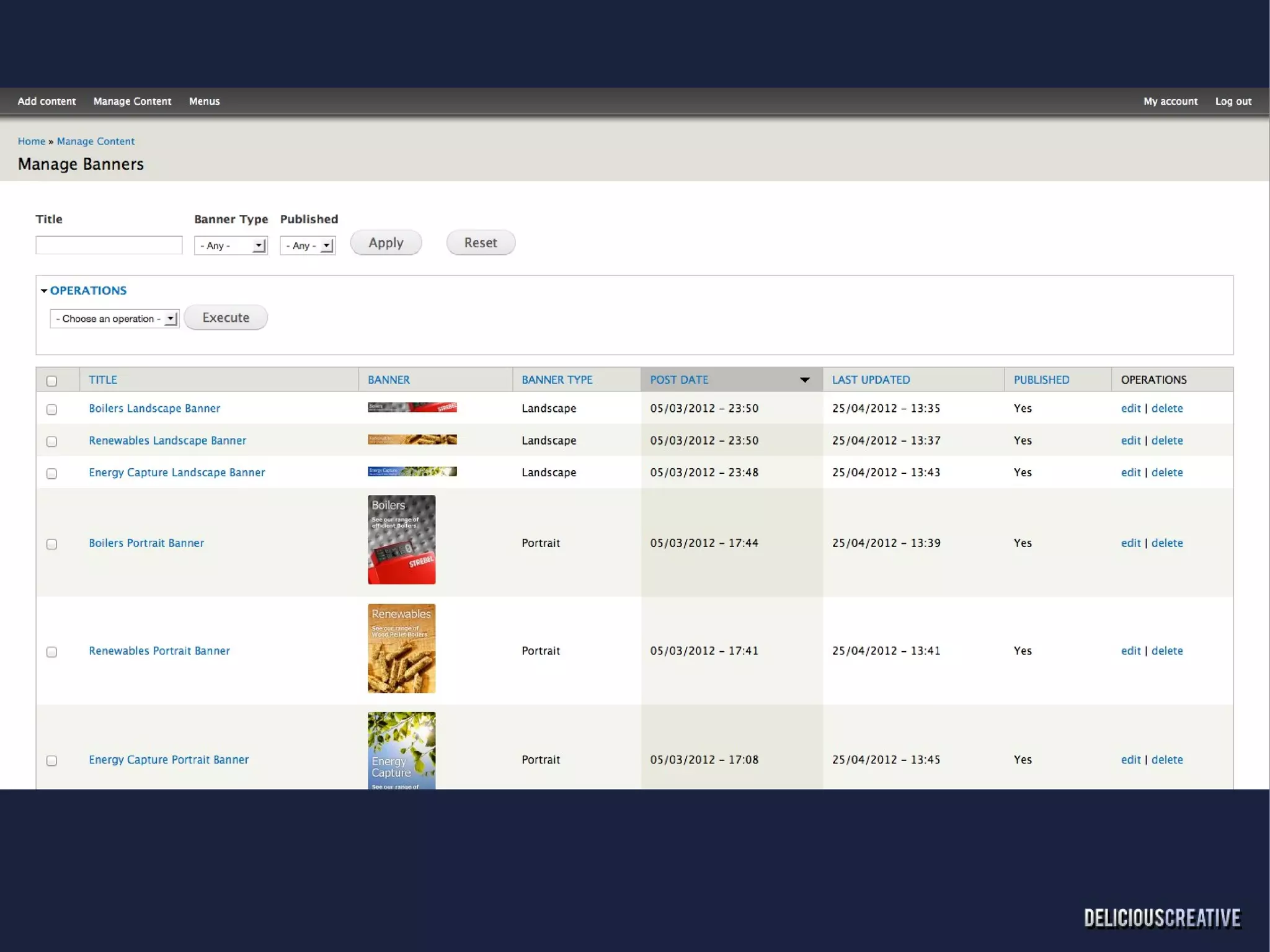Screen dimensions: 1270x952
Task: Click the Renewables Portrait Banner thumbnail
Action: coord(401,648)
